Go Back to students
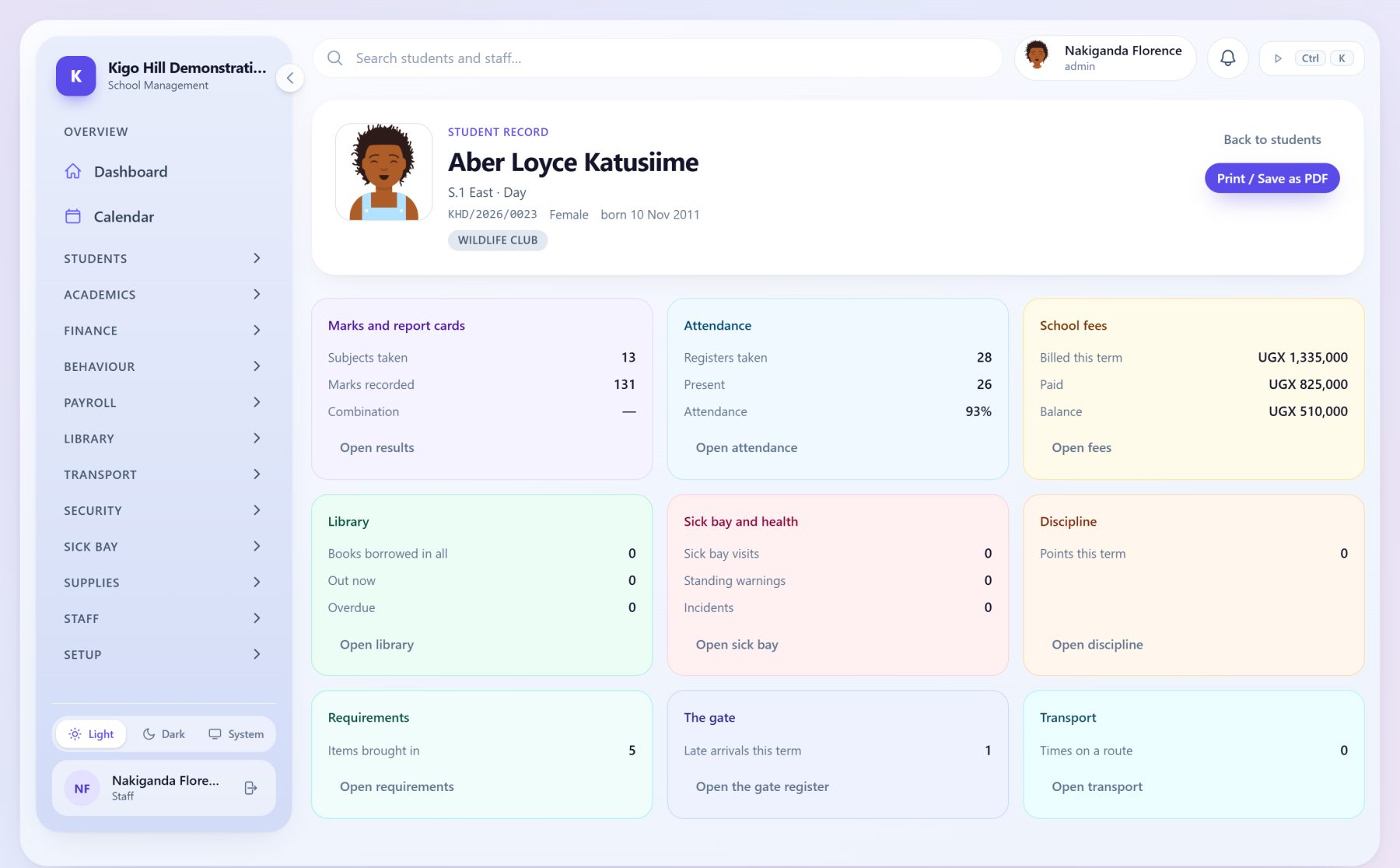This screenshot has width=1400, height=868. click(x=1272, y=139)
